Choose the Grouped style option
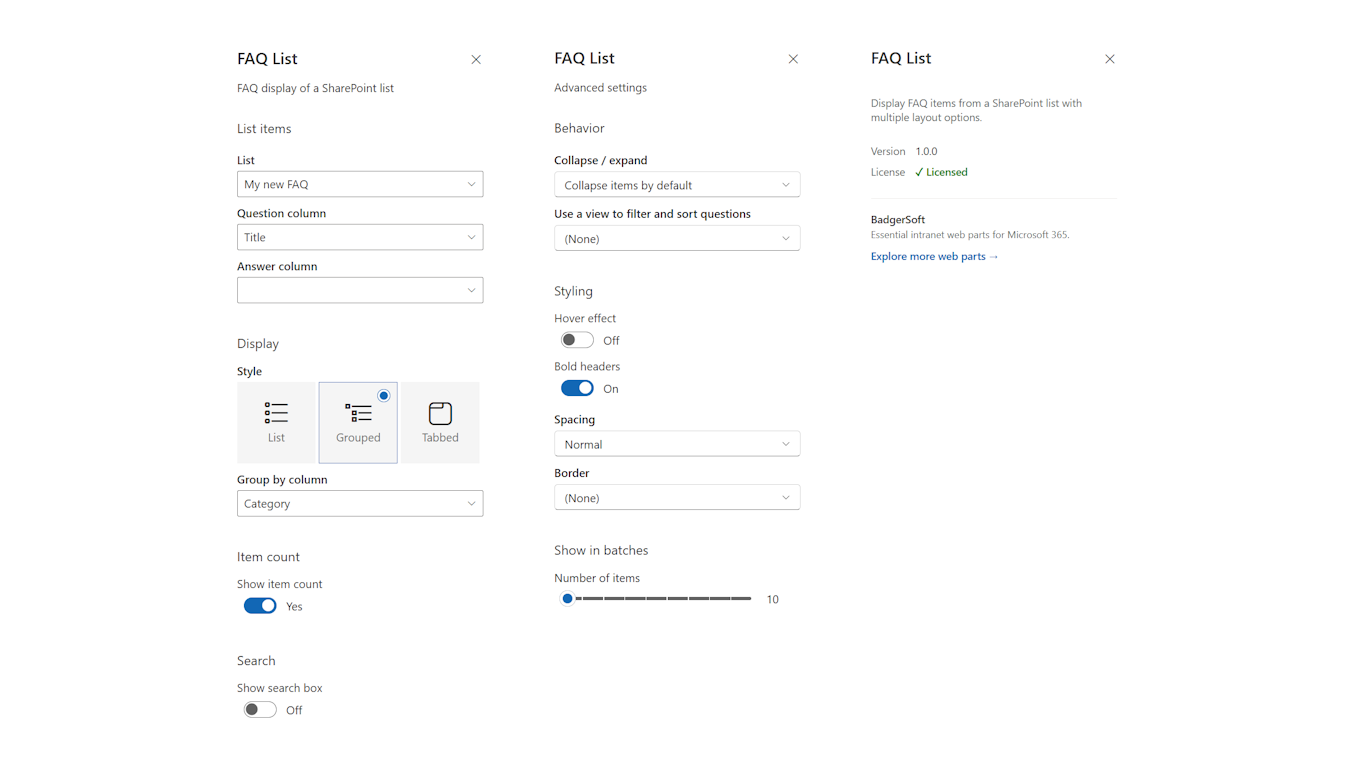 click(358, 422)
